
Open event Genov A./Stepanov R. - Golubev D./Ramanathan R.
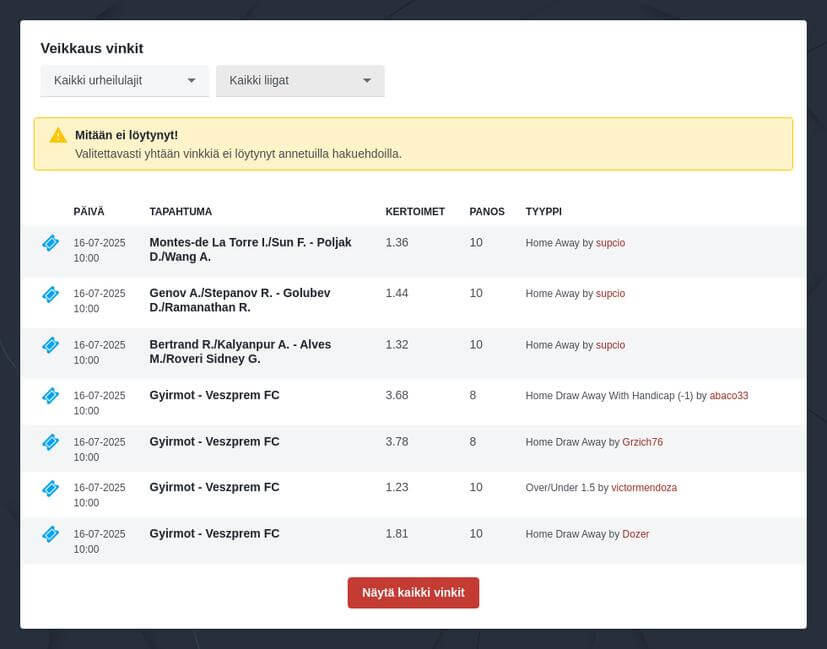(240, 300)
